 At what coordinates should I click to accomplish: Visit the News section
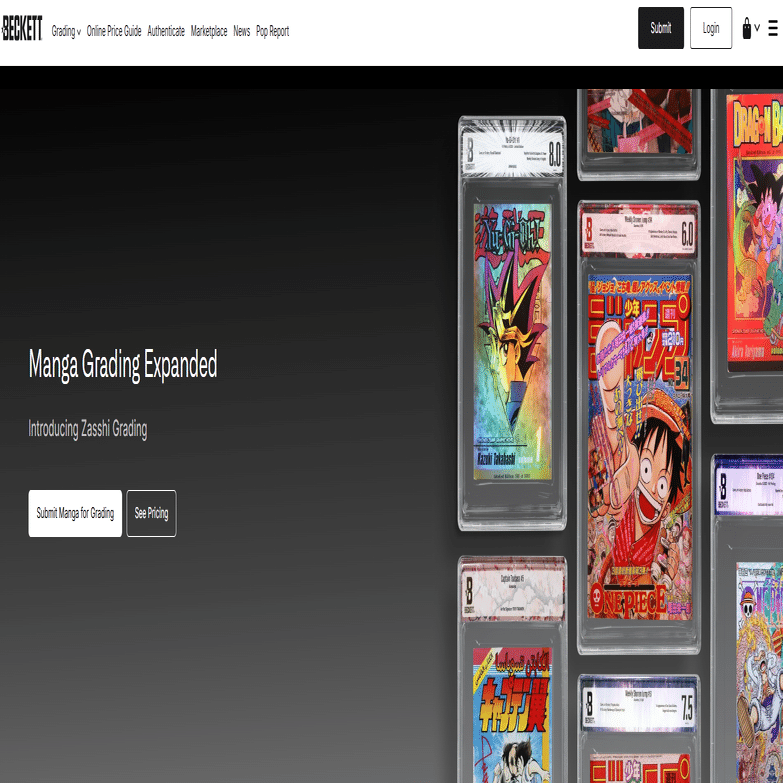[x=242, y=31]
